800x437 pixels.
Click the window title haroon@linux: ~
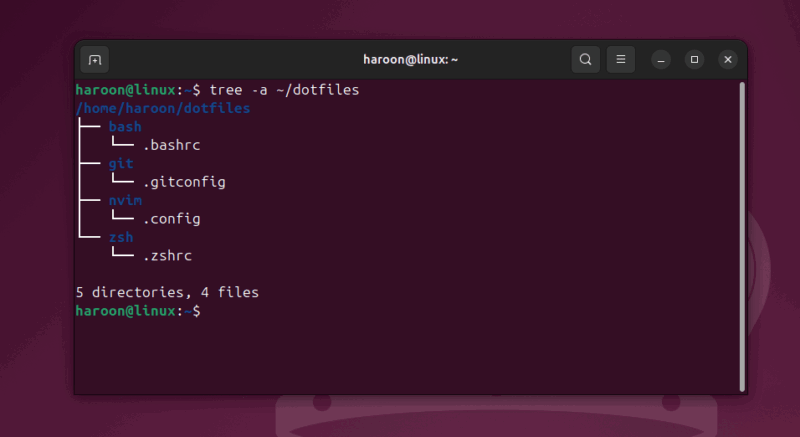pyautogui.click(x=410, y=60)
